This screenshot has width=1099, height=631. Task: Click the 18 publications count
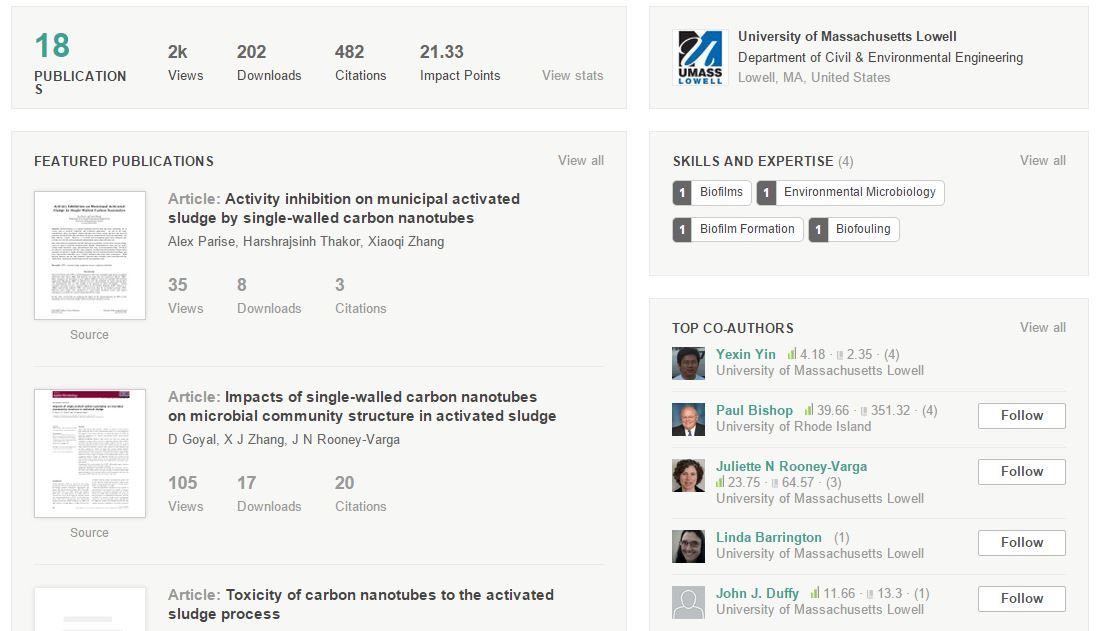53,46
